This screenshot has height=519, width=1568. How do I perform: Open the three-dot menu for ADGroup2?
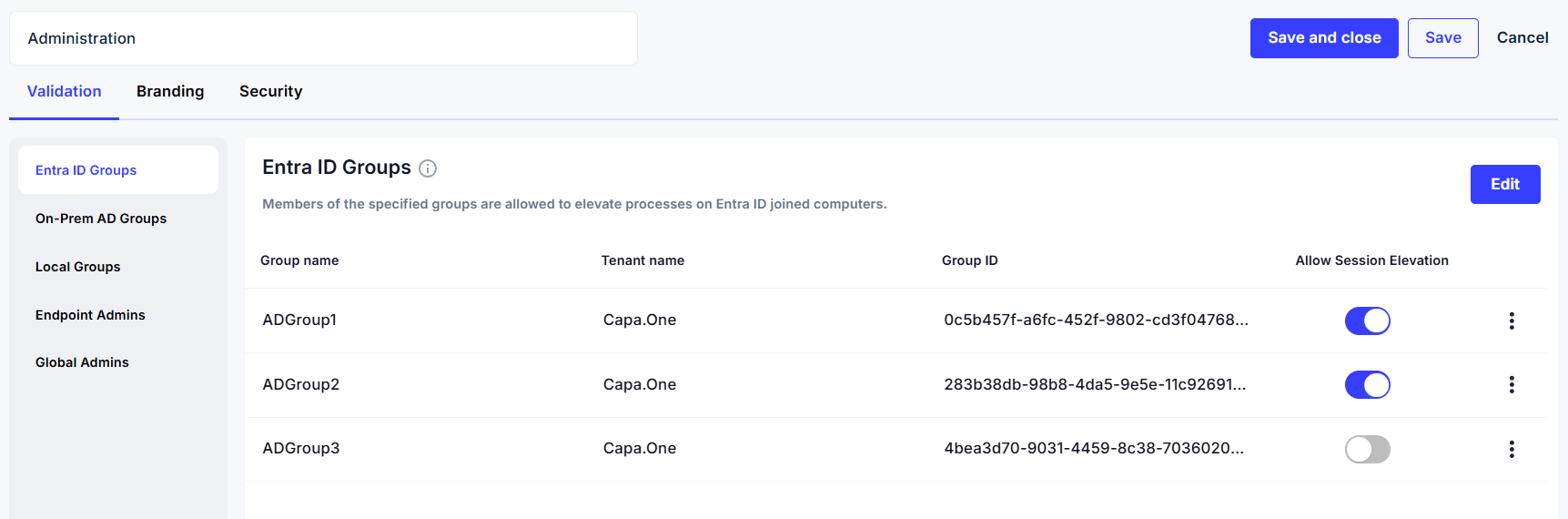(x=1512, y=384)
